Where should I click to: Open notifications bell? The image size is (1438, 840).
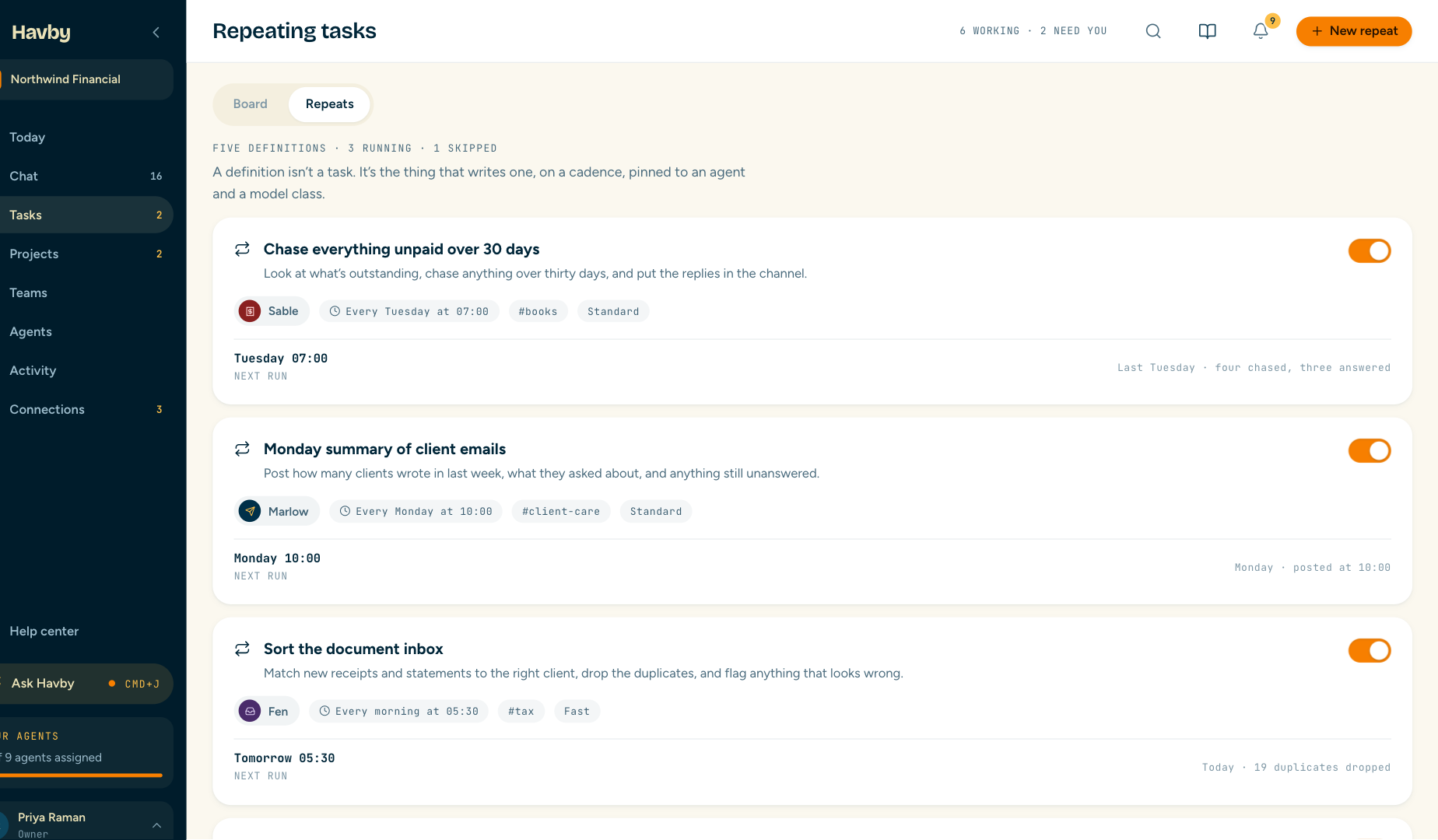[1261, 31]
